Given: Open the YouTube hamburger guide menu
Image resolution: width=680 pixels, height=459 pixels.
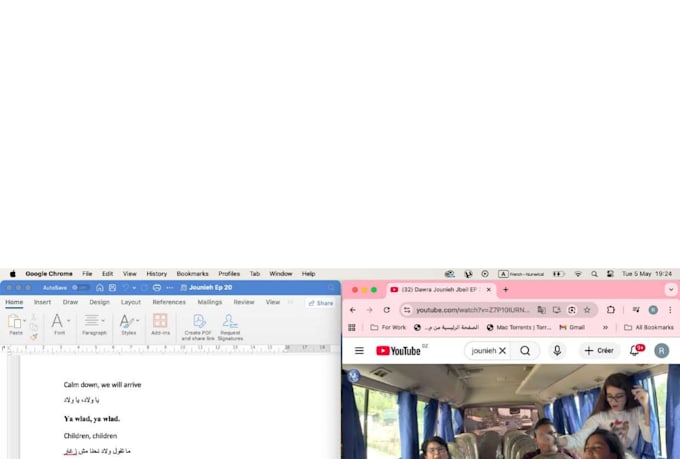Looking at the screenshot, I should pos(359,351).
